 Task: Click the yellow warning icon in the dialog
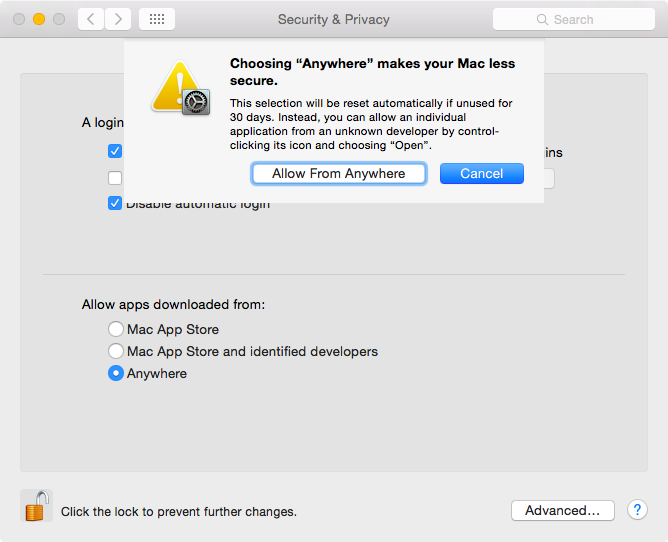pos(181,87)
